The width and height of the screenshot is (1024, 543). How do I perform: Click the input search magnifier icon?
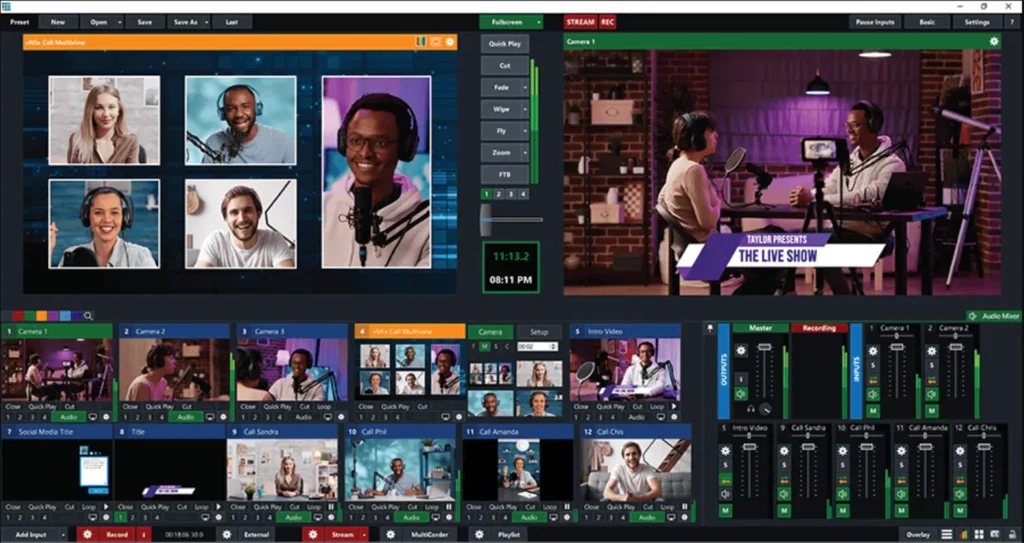tap(88, 316)
